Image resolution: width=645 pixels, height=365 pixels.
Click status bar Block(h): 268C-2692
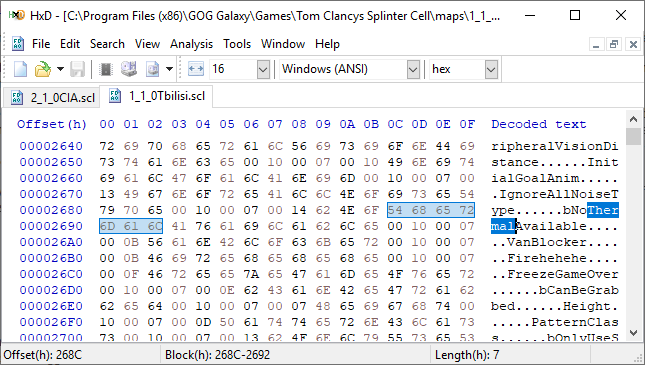(217, 355)
